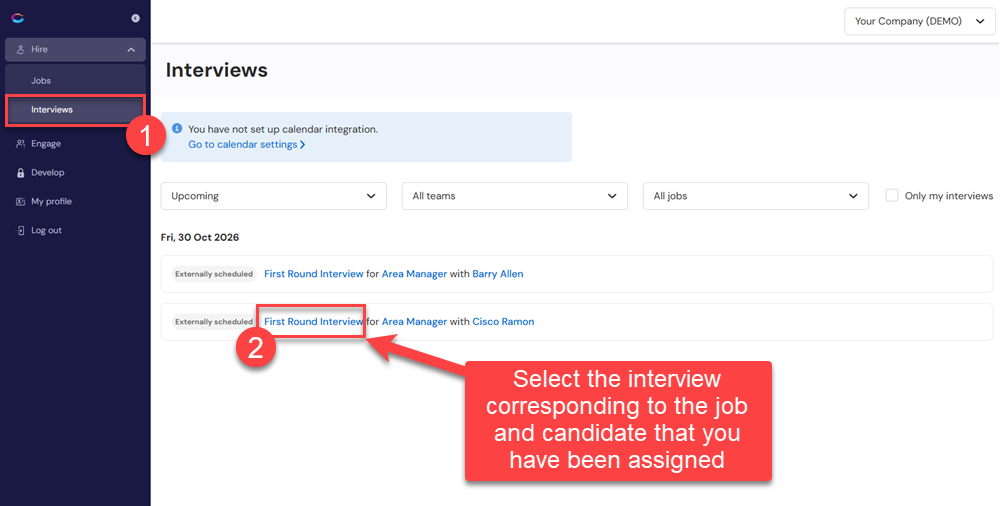Open candidate Barry Allen
Image resolution: width=1000 pixels, height=506 pixels.
(497, 274)
